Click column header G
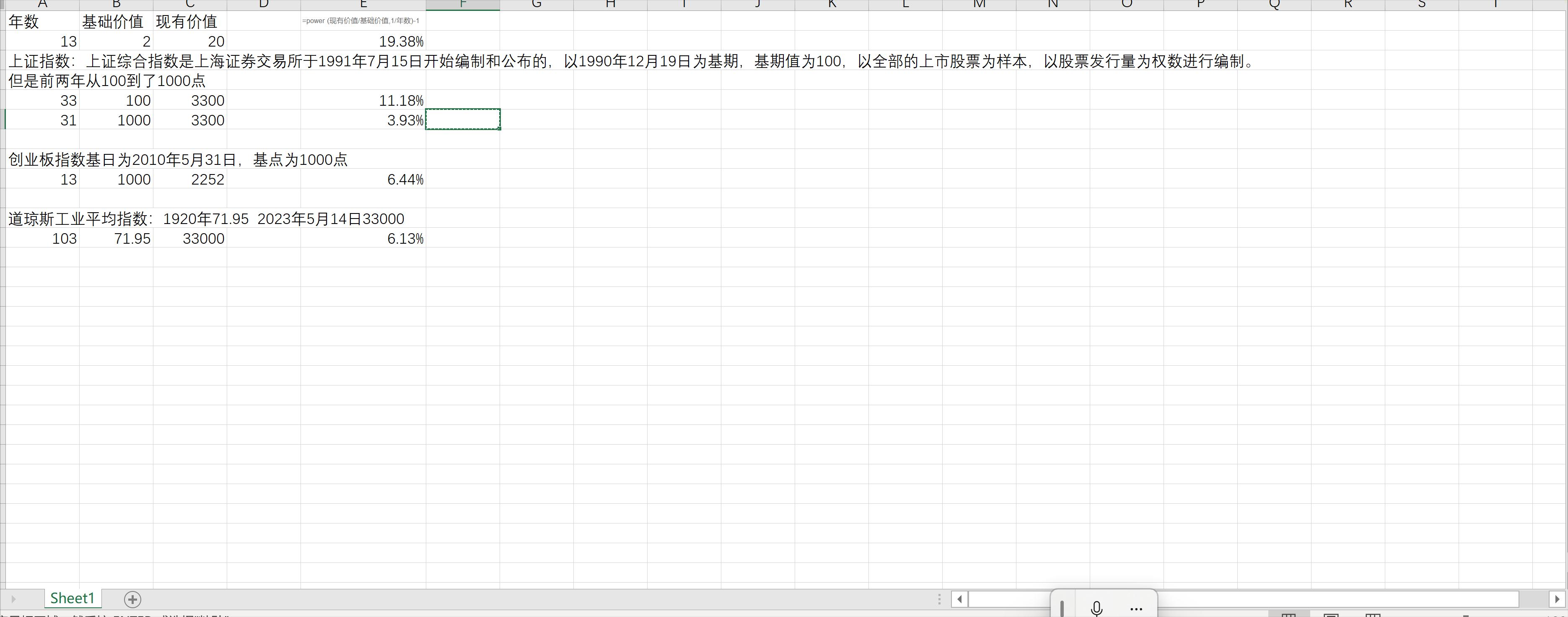Image resolution: width=1568 pixels, height=617 pixels. [x=536, y=5]
